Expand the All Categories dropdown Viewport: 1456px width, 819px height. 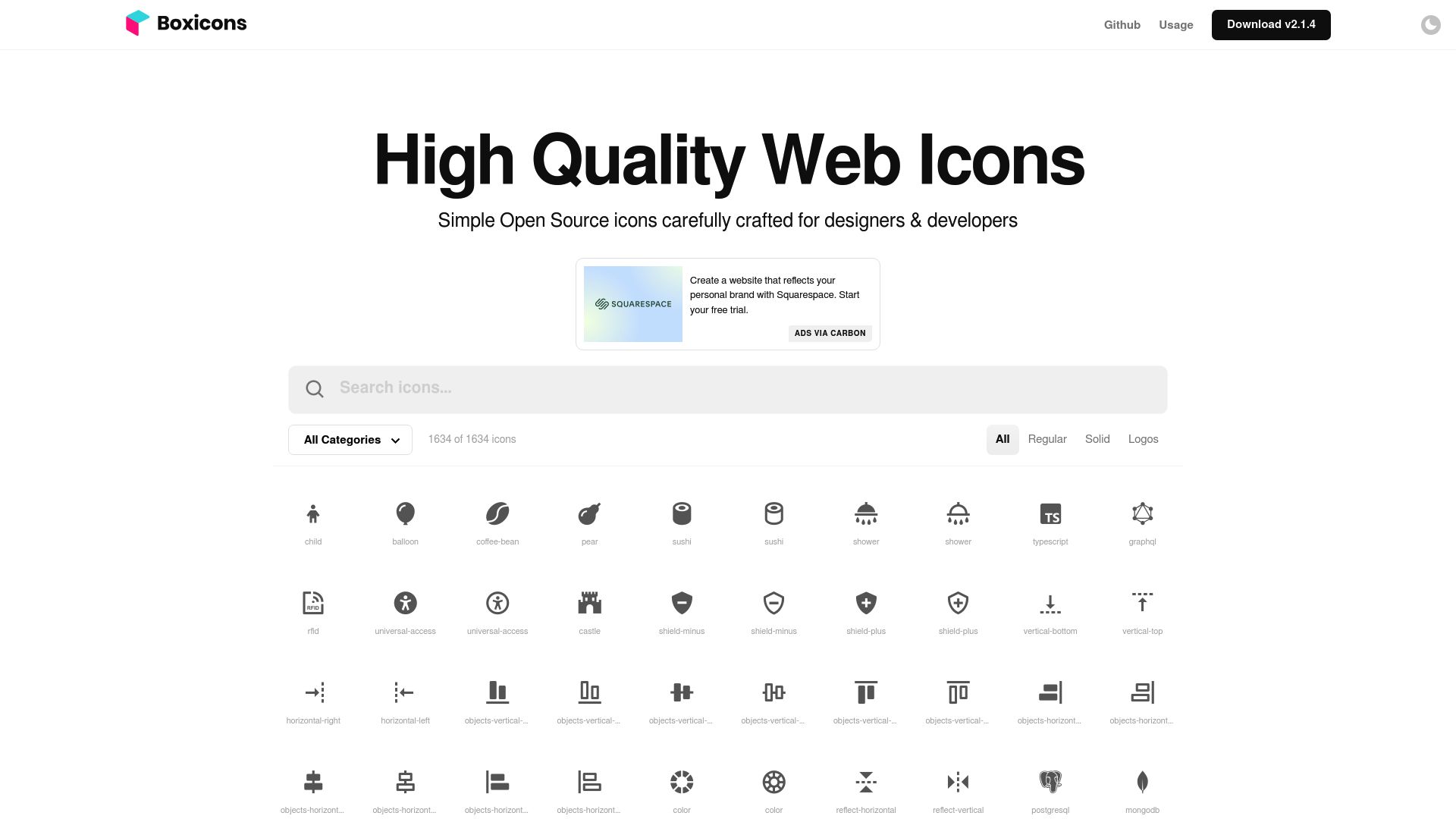(350, 440)
